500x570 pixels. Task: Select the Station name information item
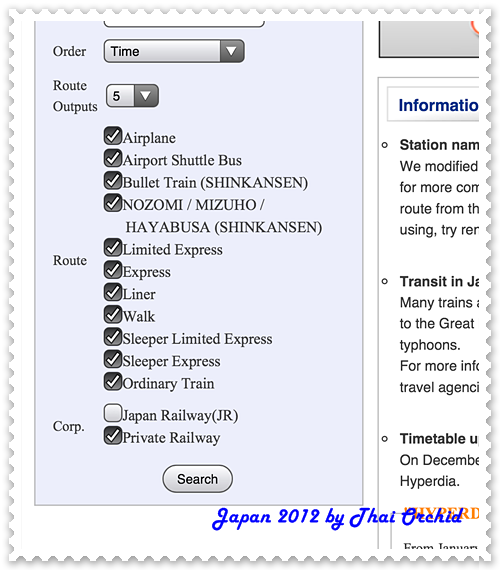coord(439,145)
